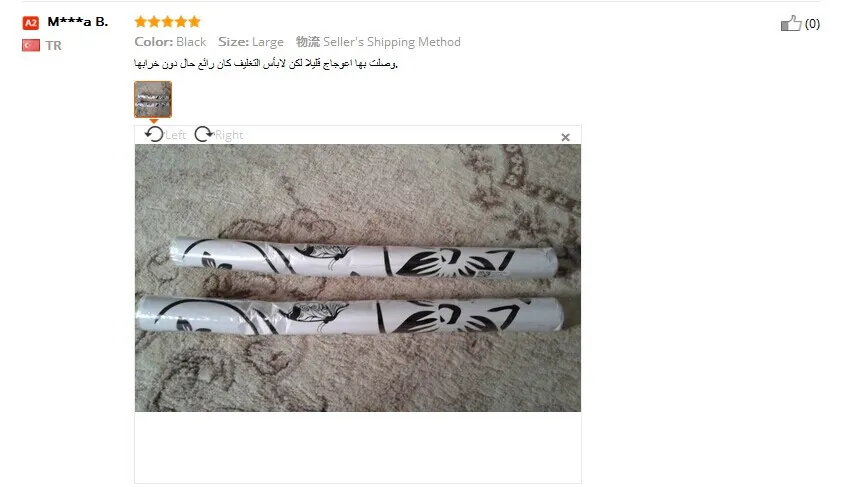The image size is (846, 487).
Task: Click the "Left" rotate label
Action: 175,135
